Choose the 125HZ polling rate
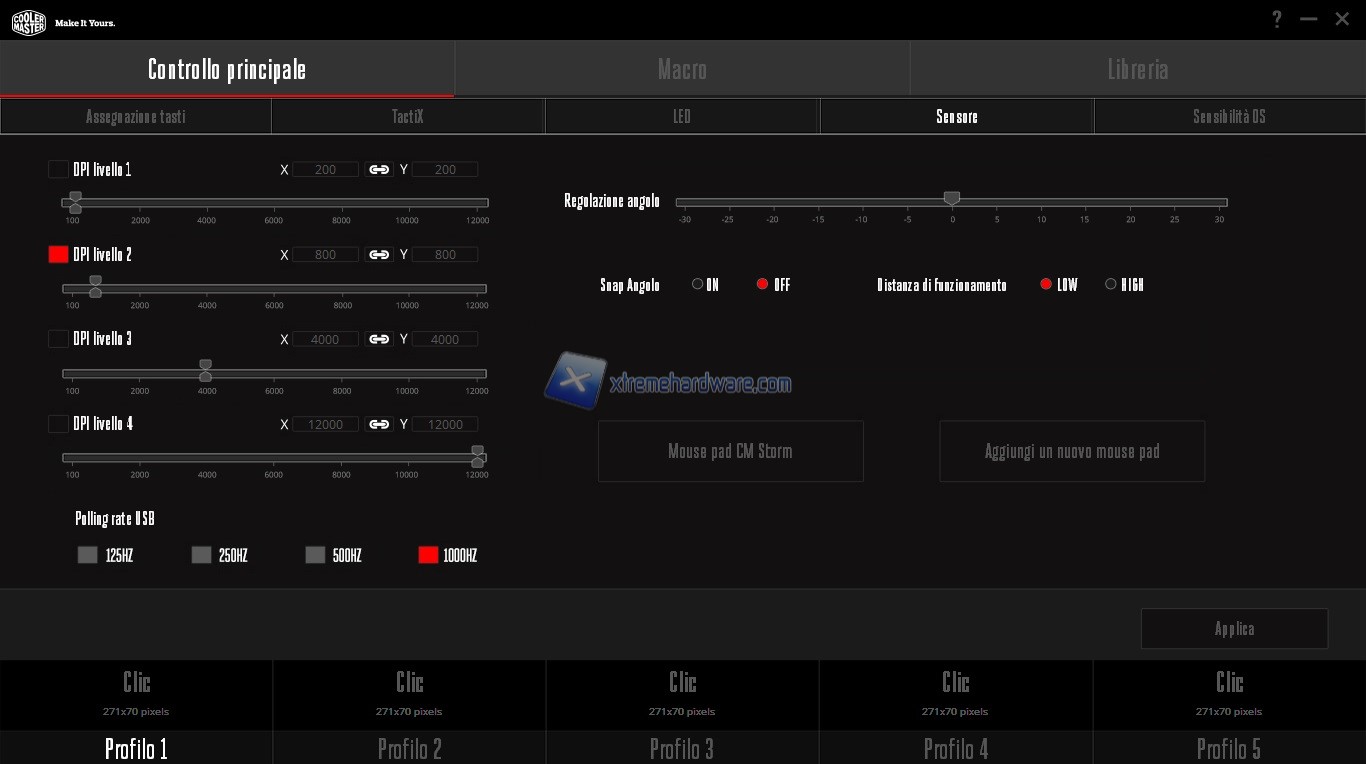 88,555
